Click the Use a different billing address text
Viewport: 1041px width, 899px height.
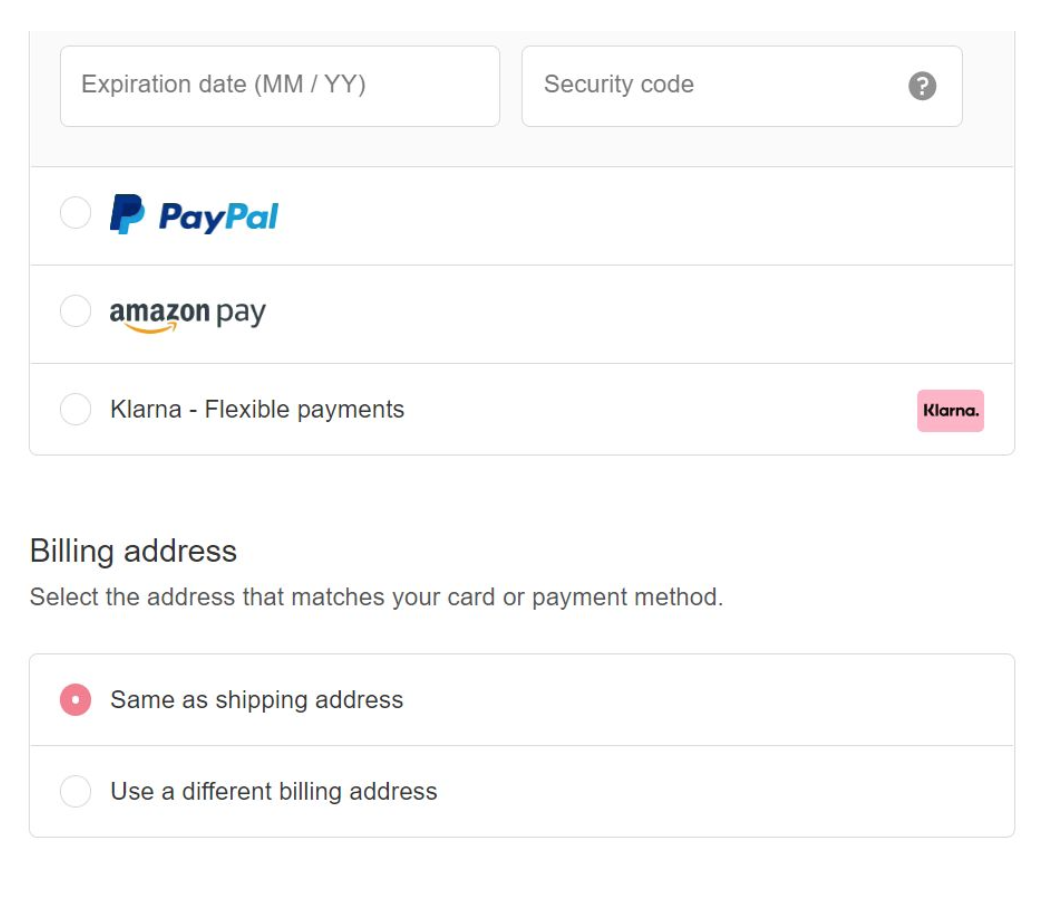click(274, 791)
